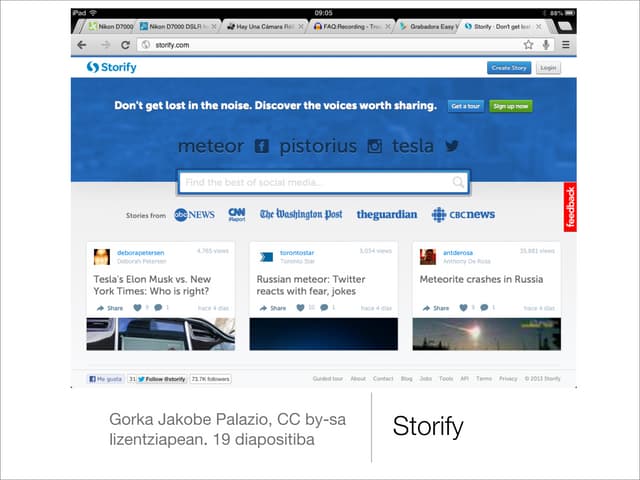Open theguardian stories
Image resolution: width=640 pixels, height=480 pixels.
point(387,215)
